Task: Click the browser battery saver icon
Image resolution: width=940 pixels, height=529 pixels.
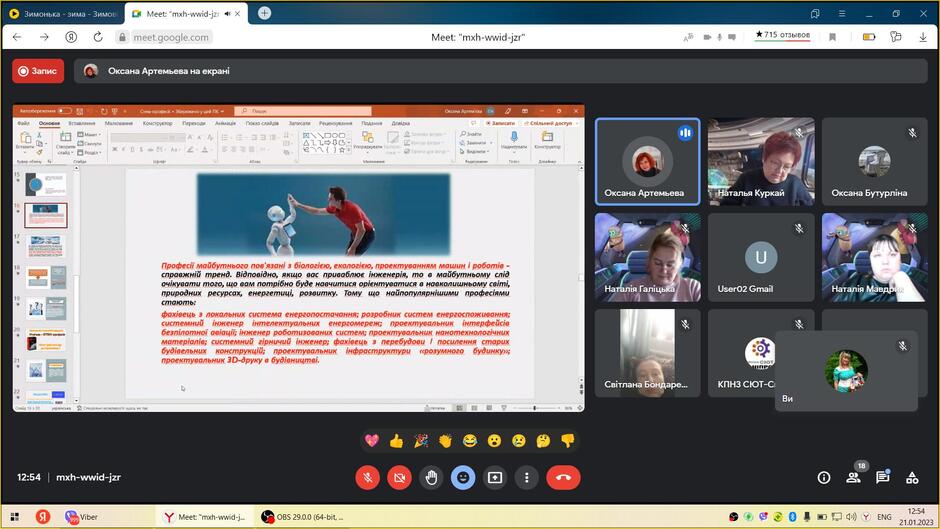Action: point(869,37)
